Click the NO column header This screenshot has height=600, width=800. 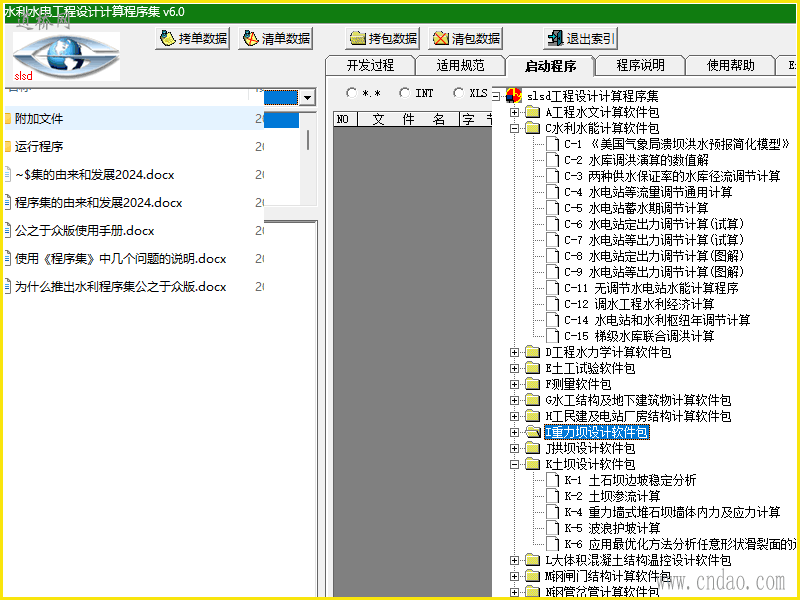(345, 119)
